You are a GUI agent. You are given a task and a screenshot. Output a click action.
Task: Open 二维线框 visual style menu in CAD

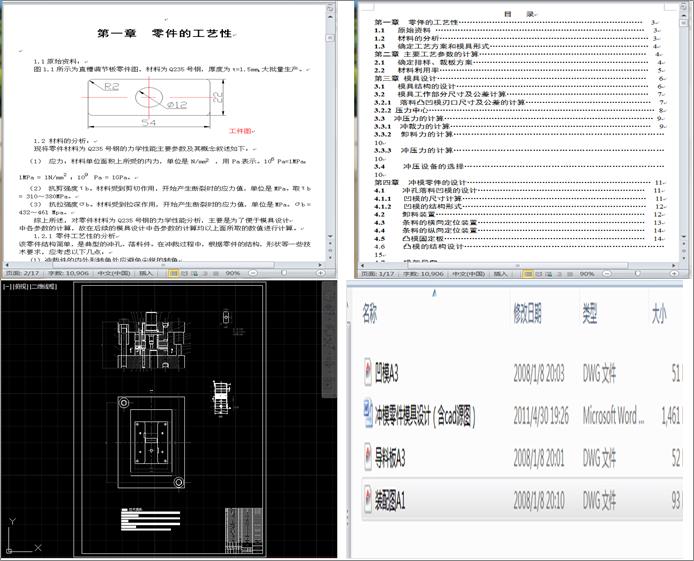coord(43,287)
